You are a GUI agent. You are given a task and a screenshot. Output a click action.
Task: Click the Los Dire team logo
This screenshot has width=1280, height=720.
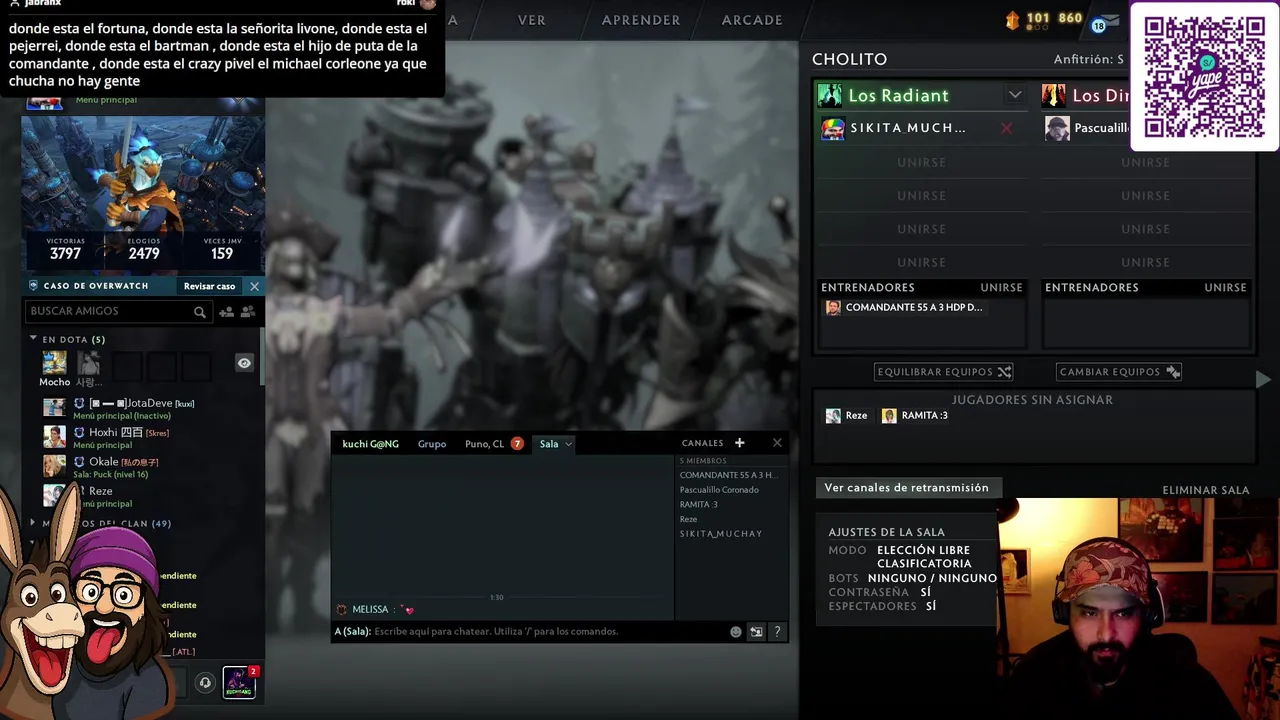click(x=1054, y=95)
